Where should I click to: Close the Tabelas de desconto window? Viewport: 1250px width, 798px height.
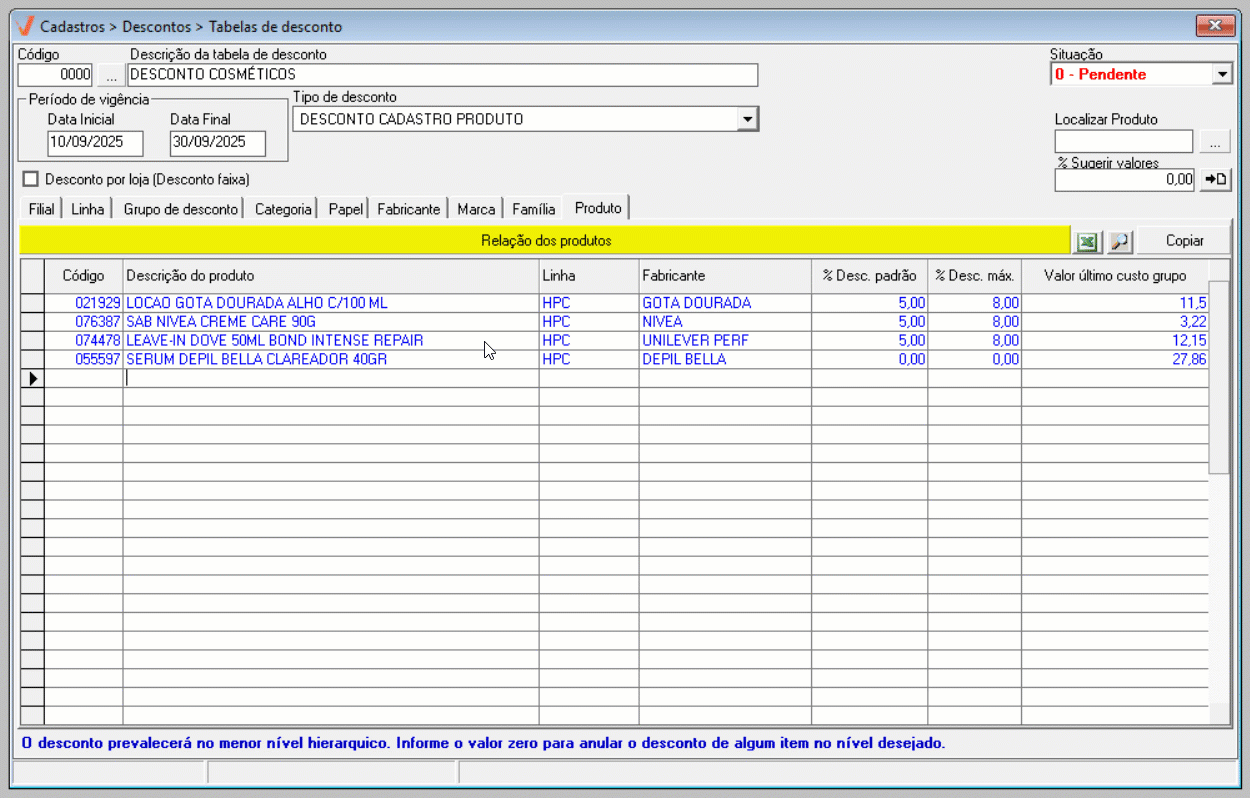pyautogui.click(x=1216, y=26)
